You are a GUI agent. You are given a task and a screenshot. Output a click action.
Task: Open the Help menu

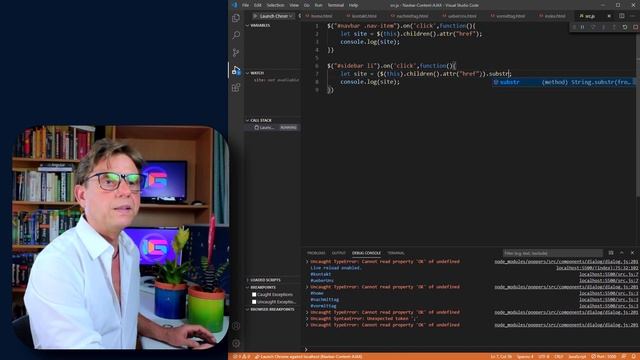pyautogui.click(x=353, y=5)
